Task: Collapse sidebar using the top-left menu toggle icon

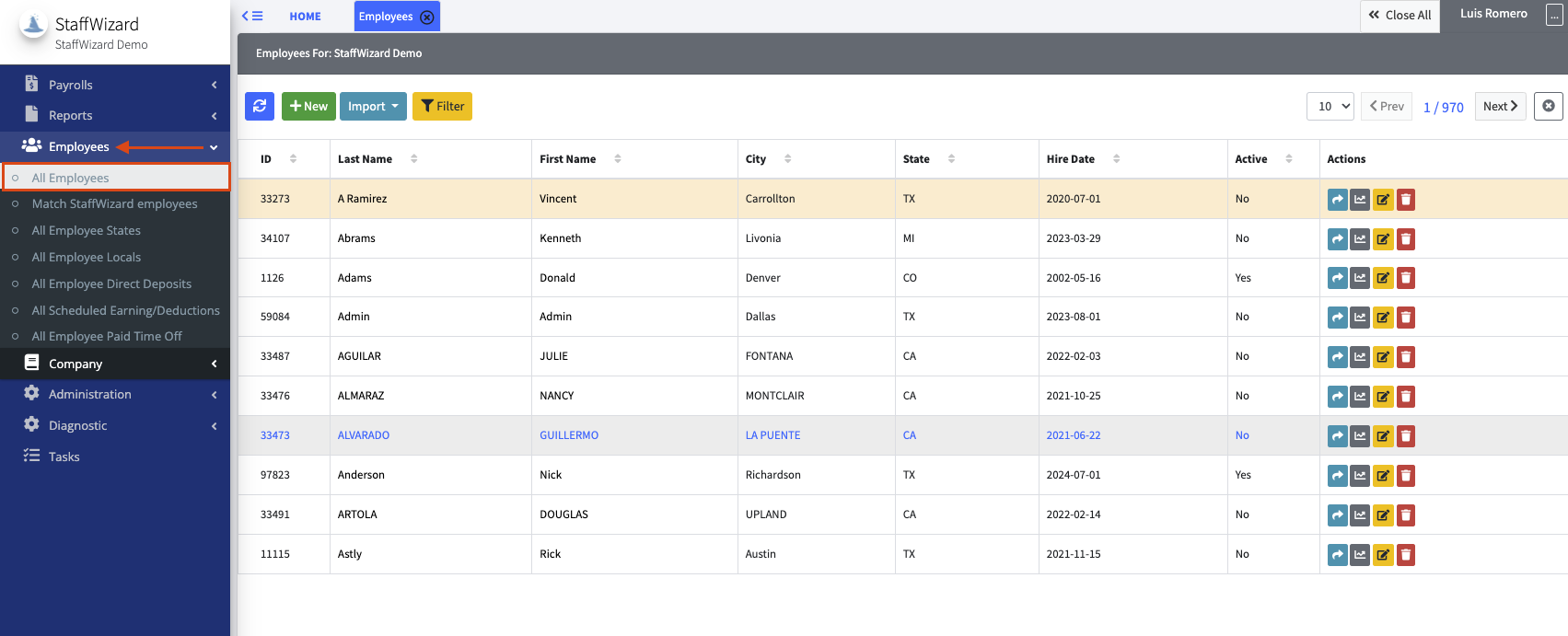Action: click(252, 16)
